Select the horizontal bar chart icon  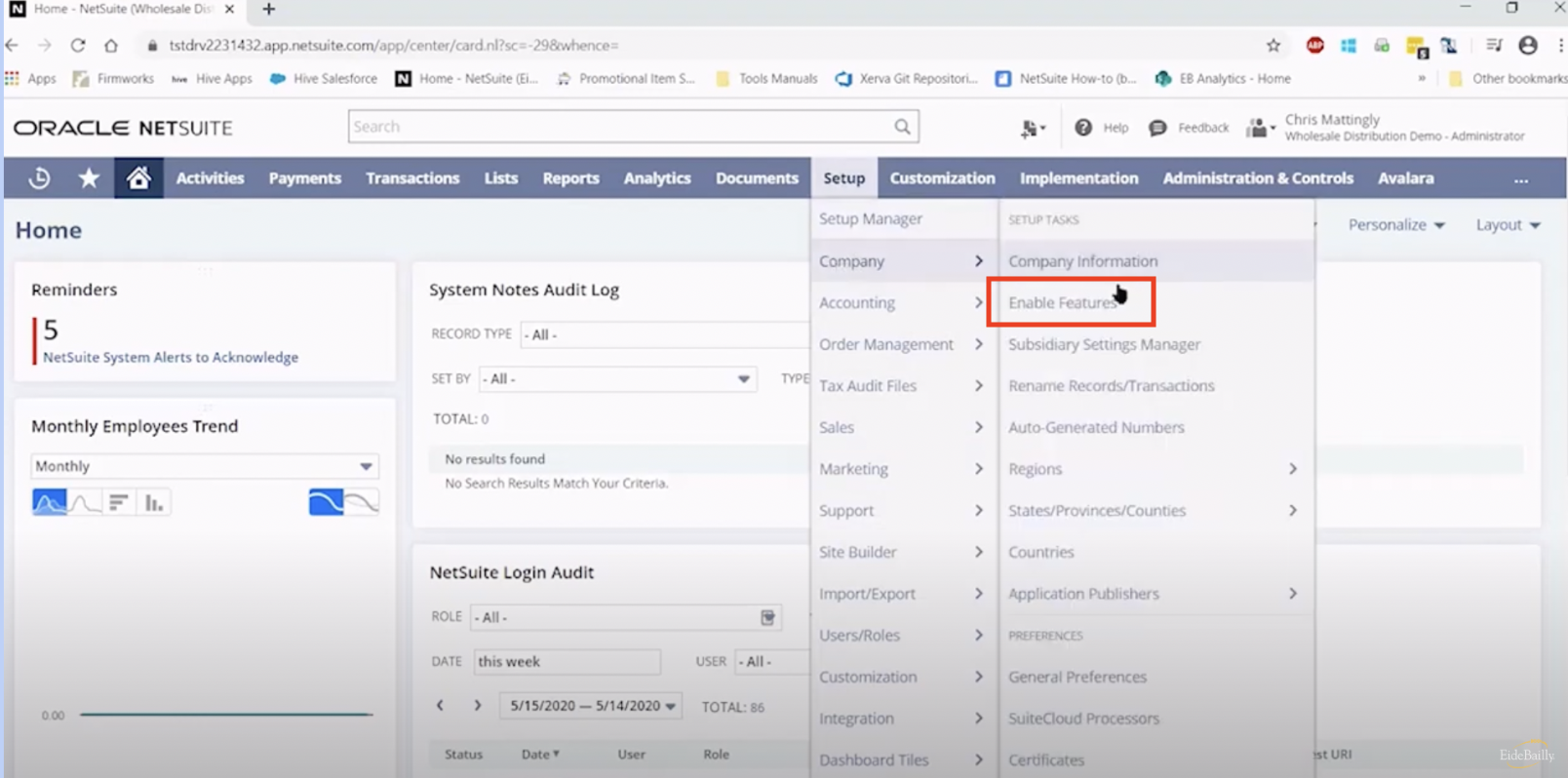coord(119,502)
